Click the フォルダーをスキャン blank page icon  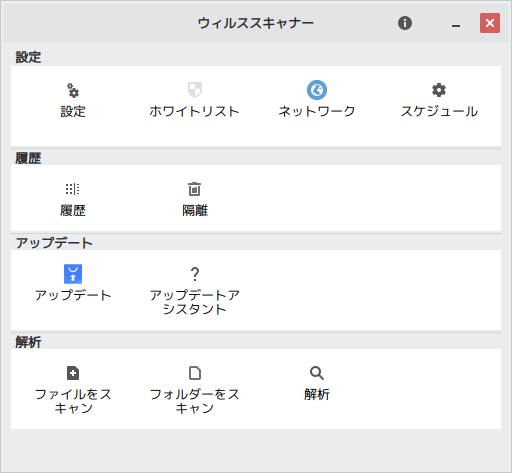pos(195,373)
